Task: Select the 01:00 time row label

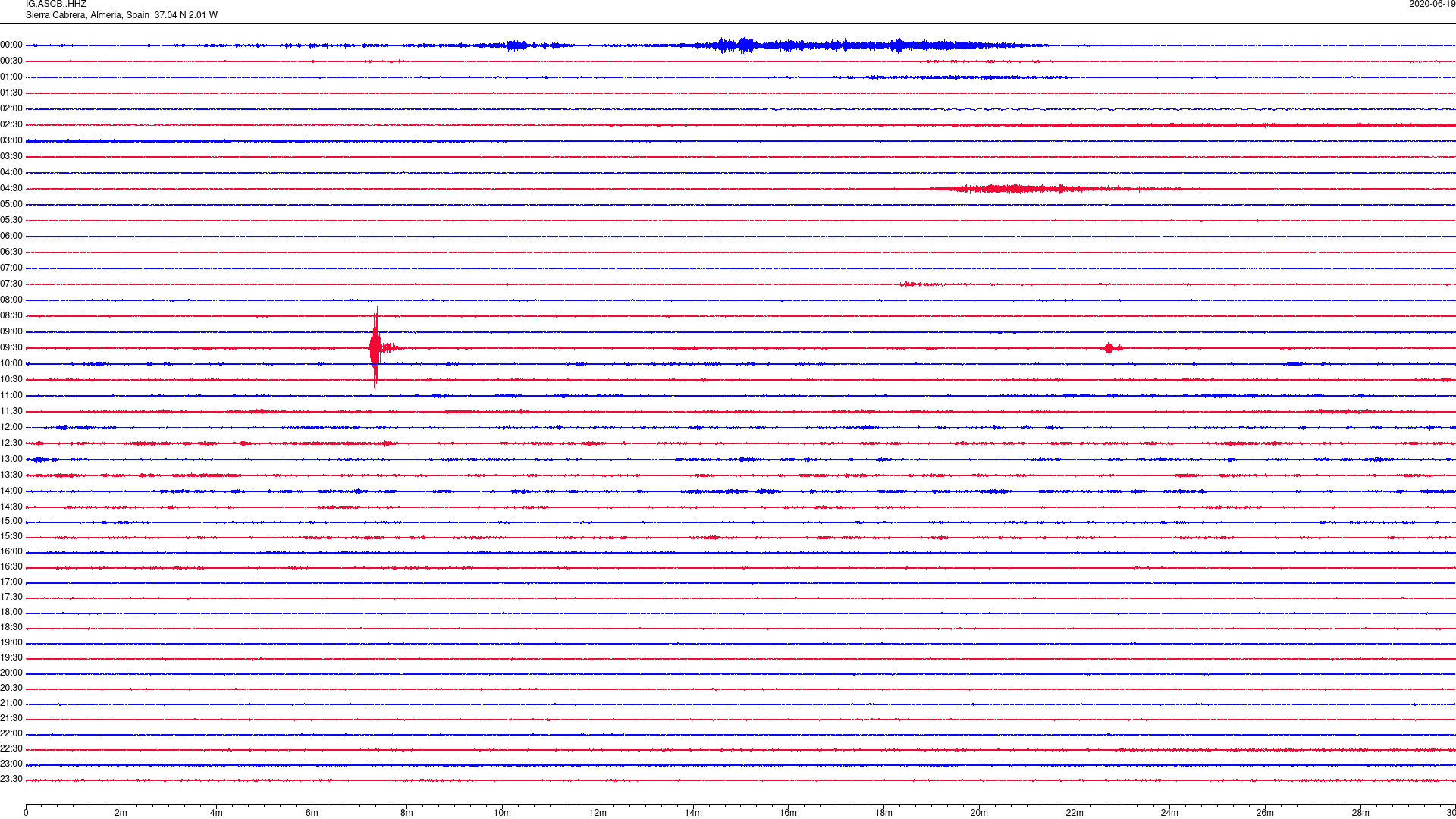Action: (11, 77)
